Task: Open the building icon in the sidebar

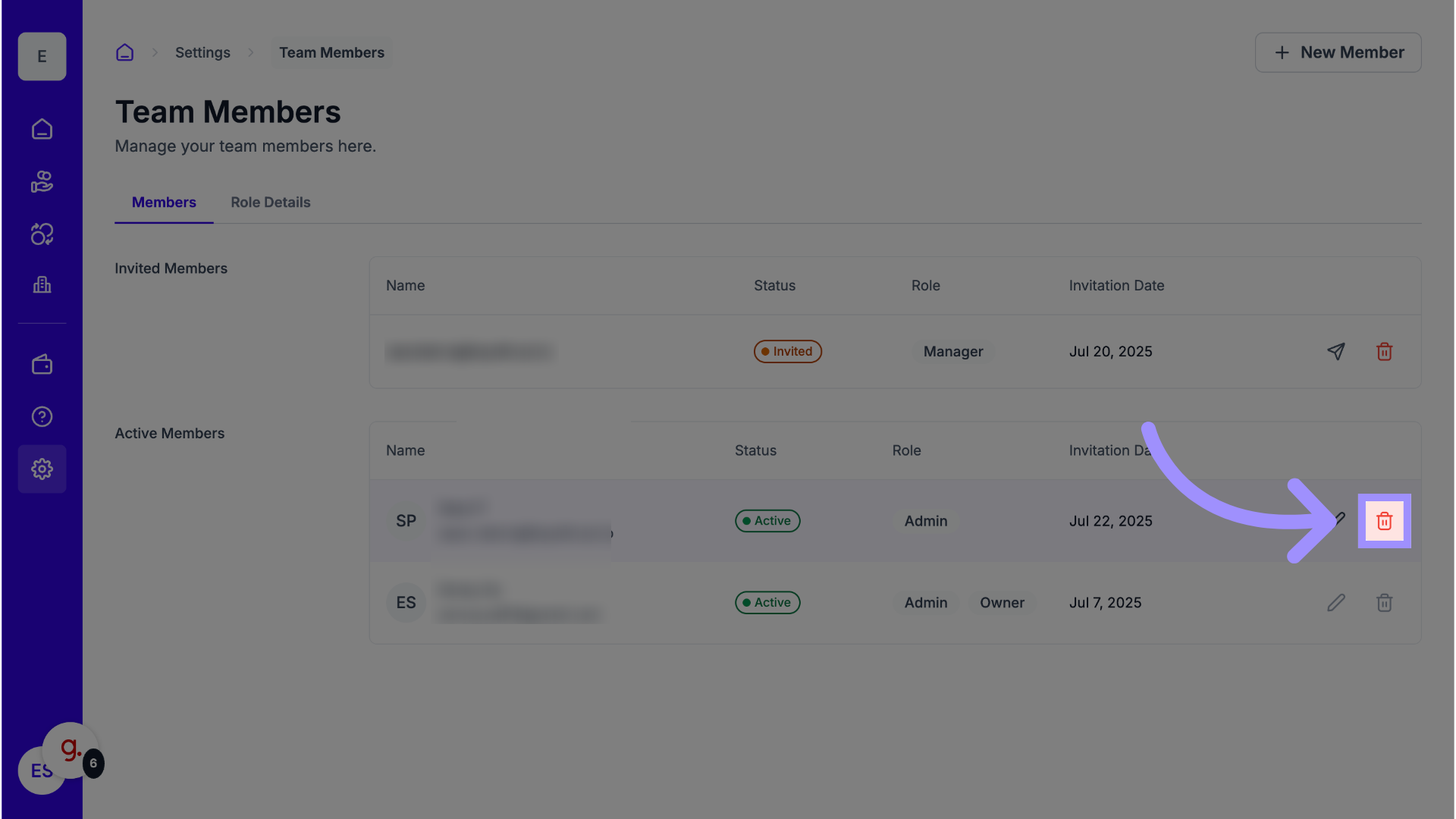Action: click(42, 285)
